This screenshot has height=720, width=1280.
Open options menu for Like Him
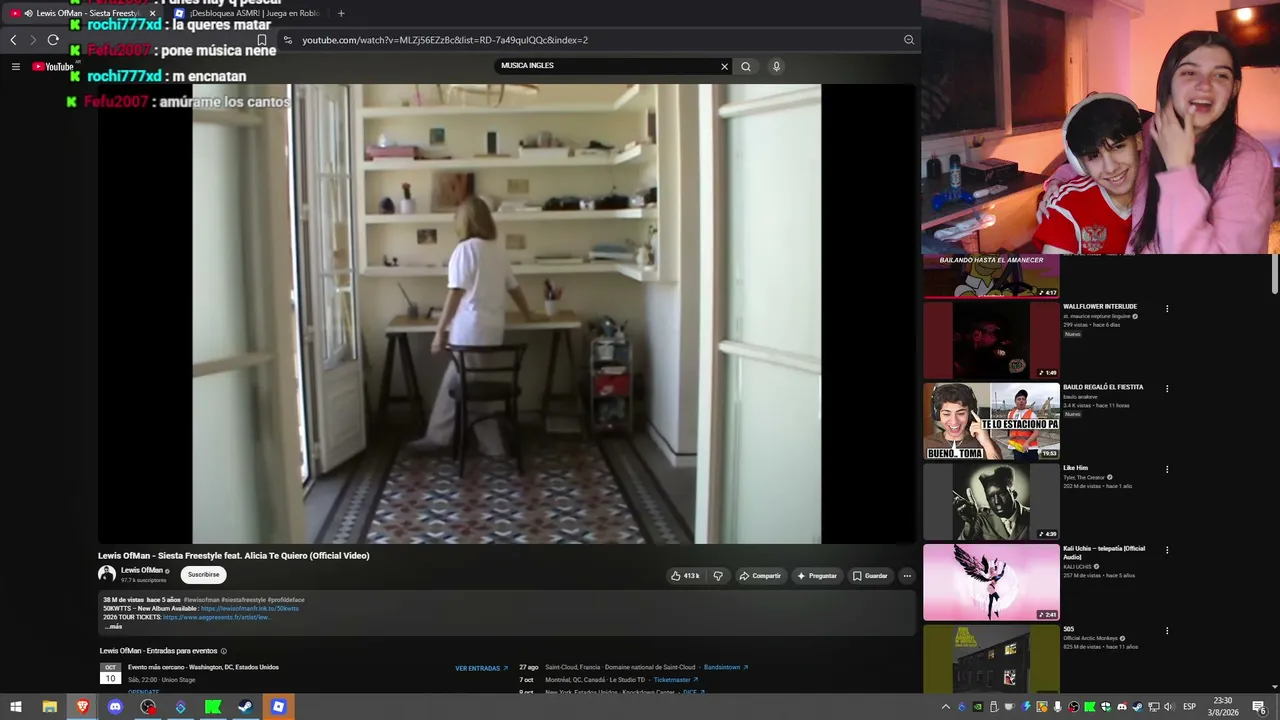[x=1167, y=470]
